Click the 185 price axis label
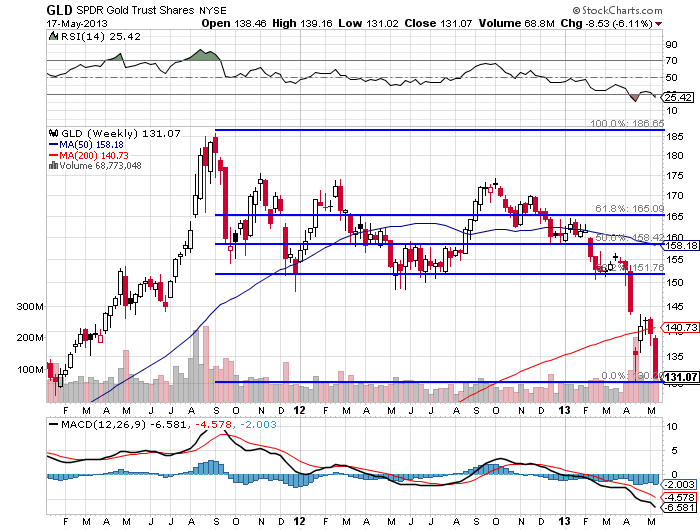The width and height of the screenshot is (700, 530). 675,137
